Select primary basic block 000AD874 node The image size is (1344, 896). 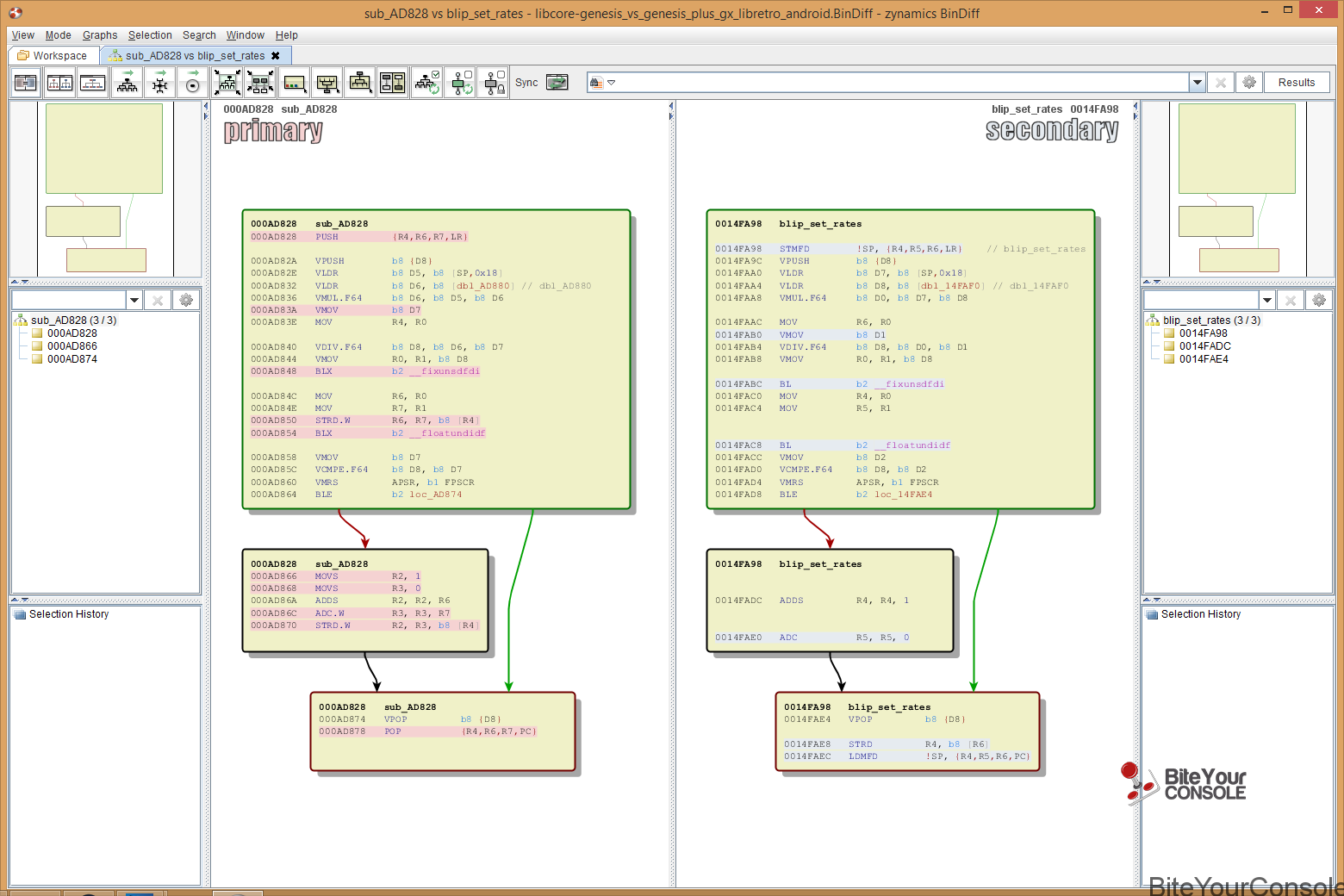tap(443, 731)
